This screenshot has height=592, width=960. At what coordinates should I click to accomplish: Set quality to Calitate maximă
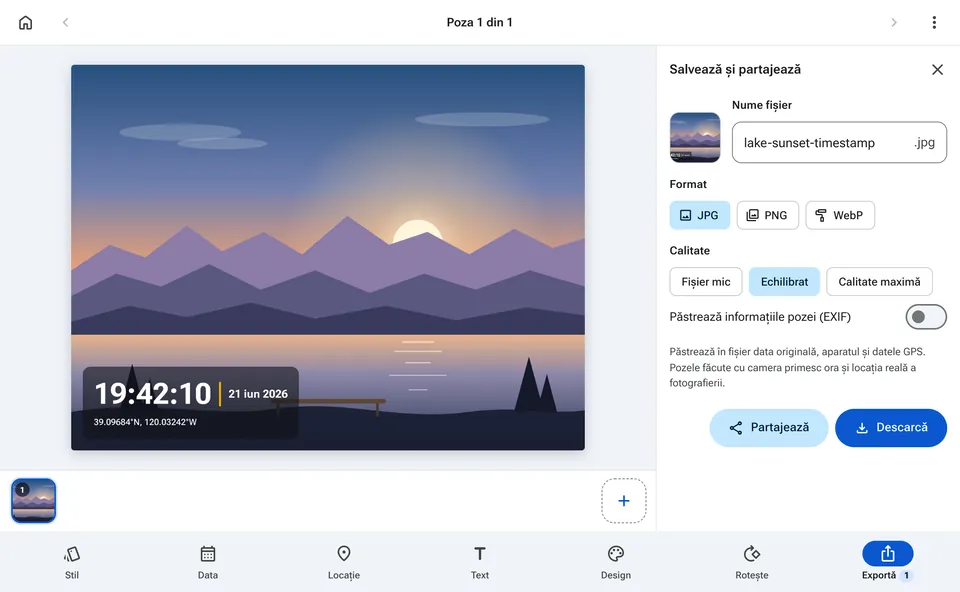(x=879, y=282)
